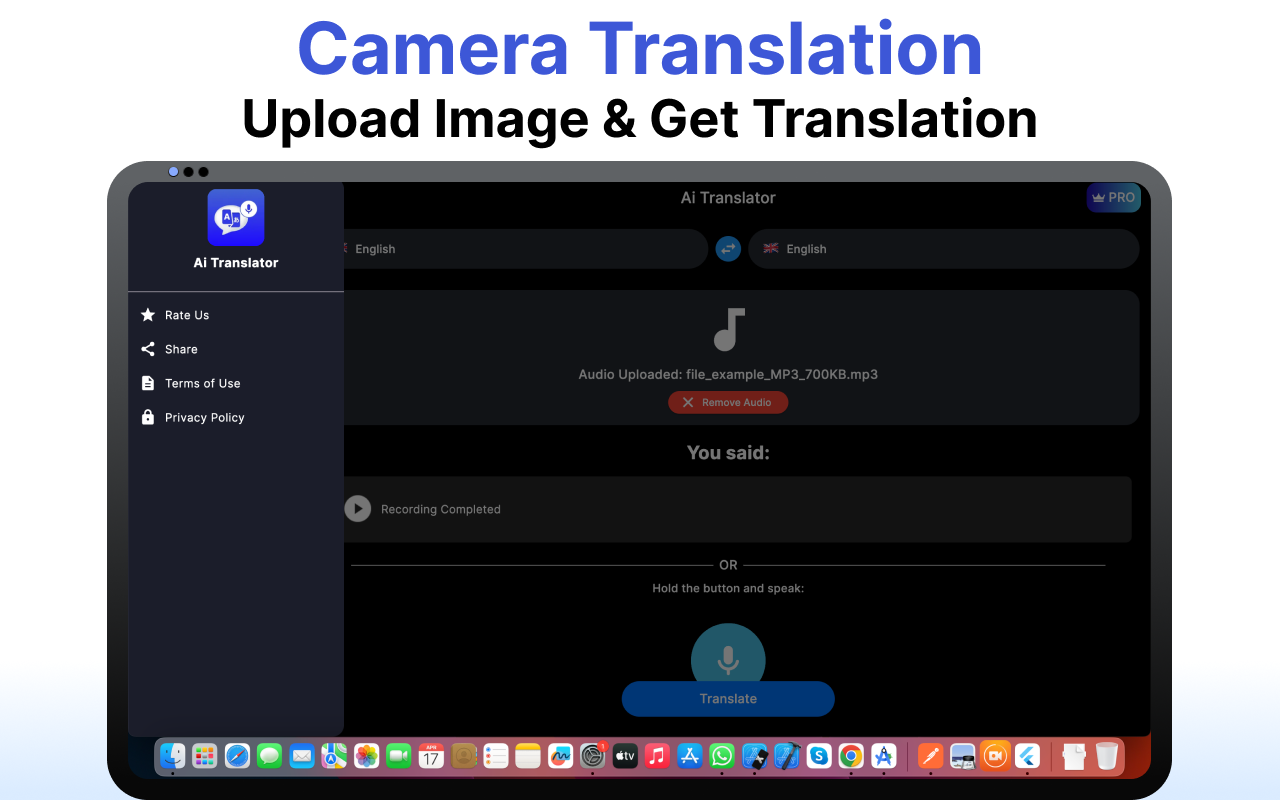Remove the uploaded audio file
Viewport: 1280px width, 800px height.
coord(728,402)
